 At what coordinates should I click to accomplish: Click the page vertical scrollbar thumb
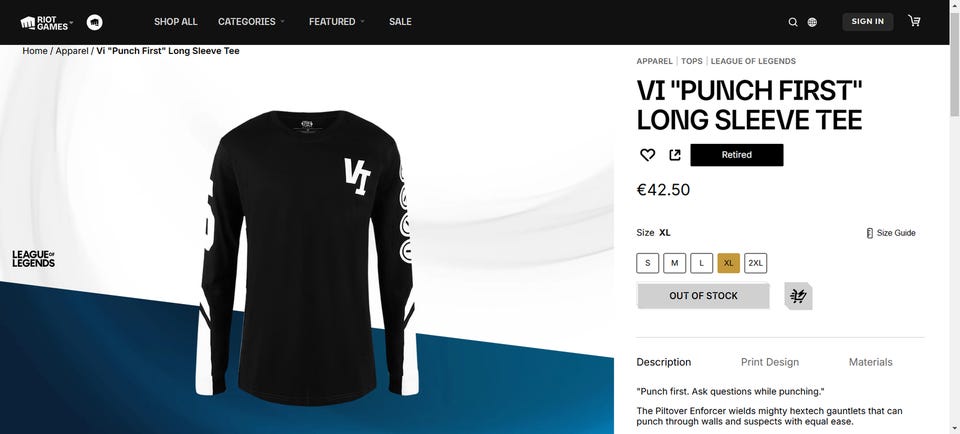(x=954, y=80)
